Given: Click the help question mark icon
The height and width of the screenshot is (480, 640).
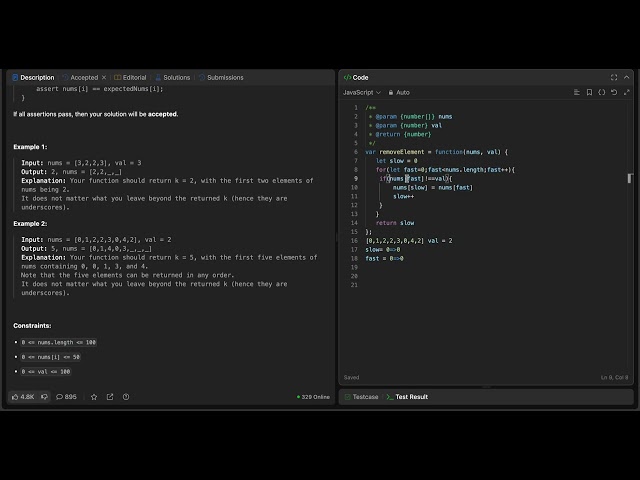Looking at the screenshot, I should pyautogui.click(x=126, y=397).
